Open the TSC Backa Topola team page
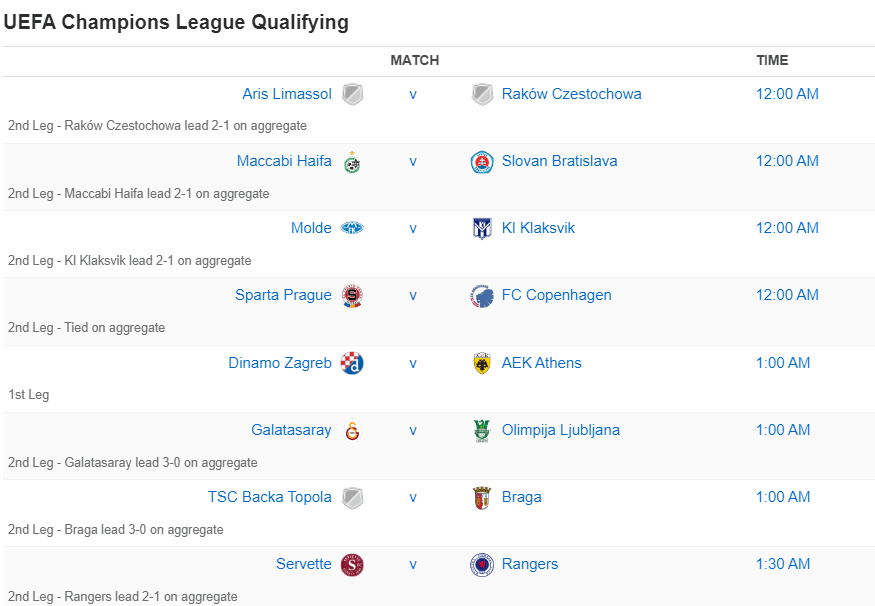 coord(271,496)
